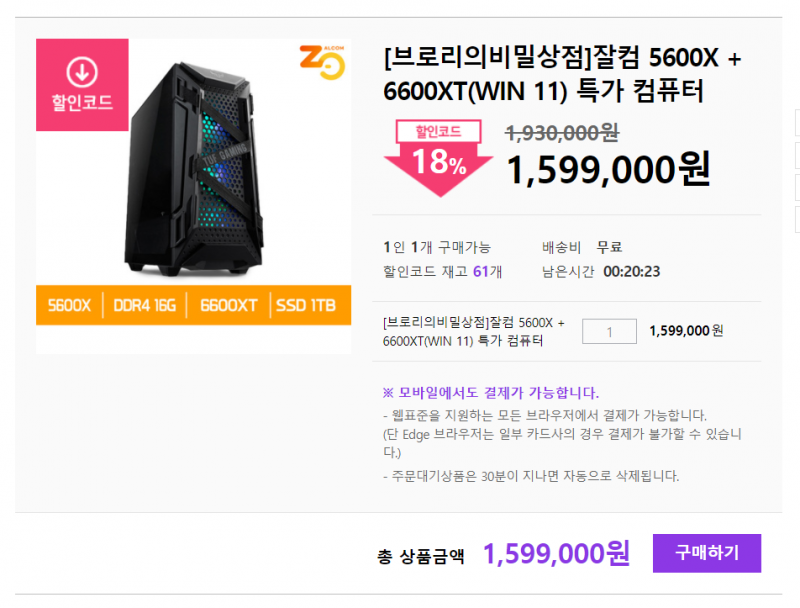The image size is (800, 608).
Task: Click the selected item name in order row
Action: pyautogui.click(x=473, y=332)
